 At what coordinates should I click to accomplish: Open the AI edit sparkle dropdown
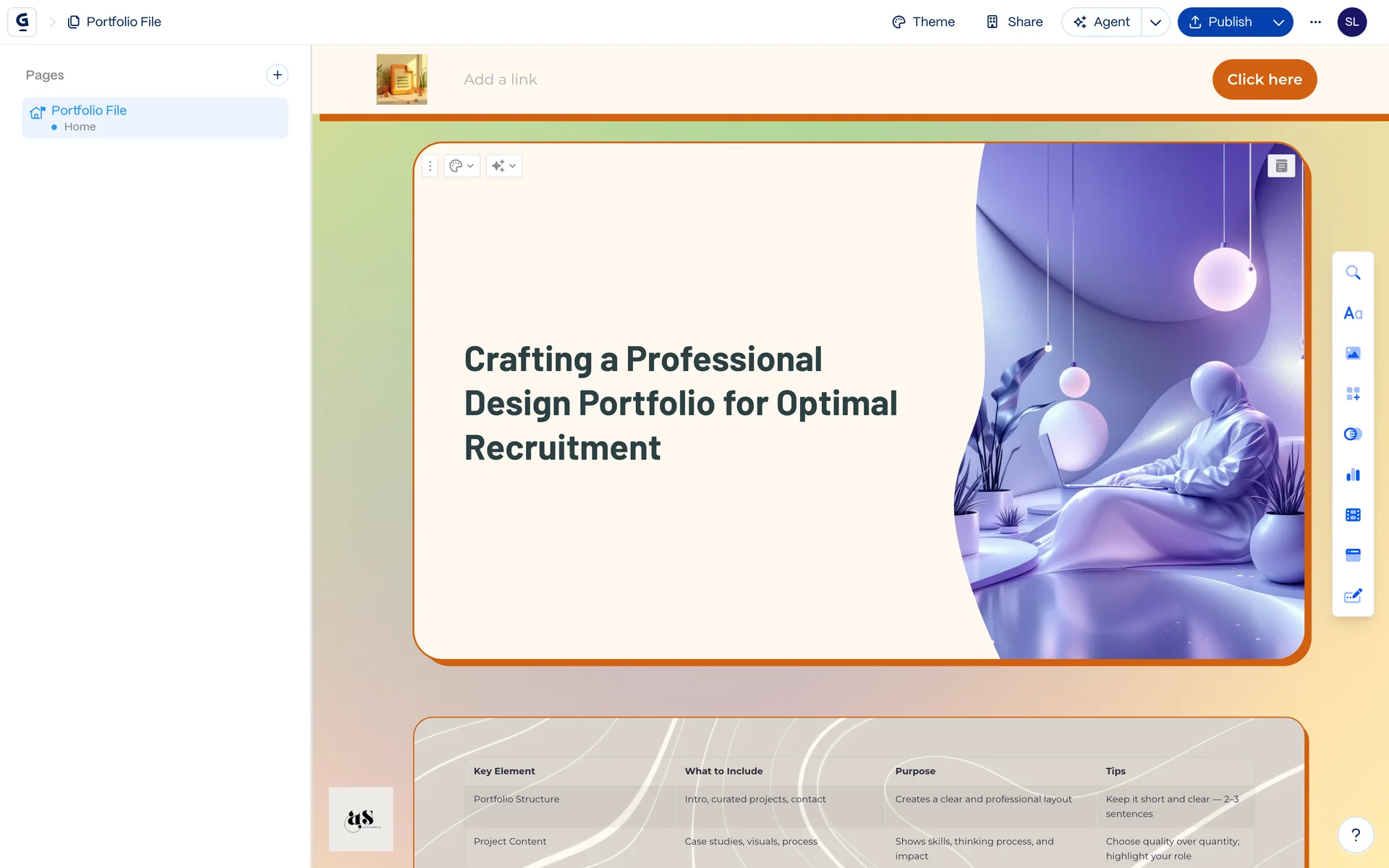(504, 166)
